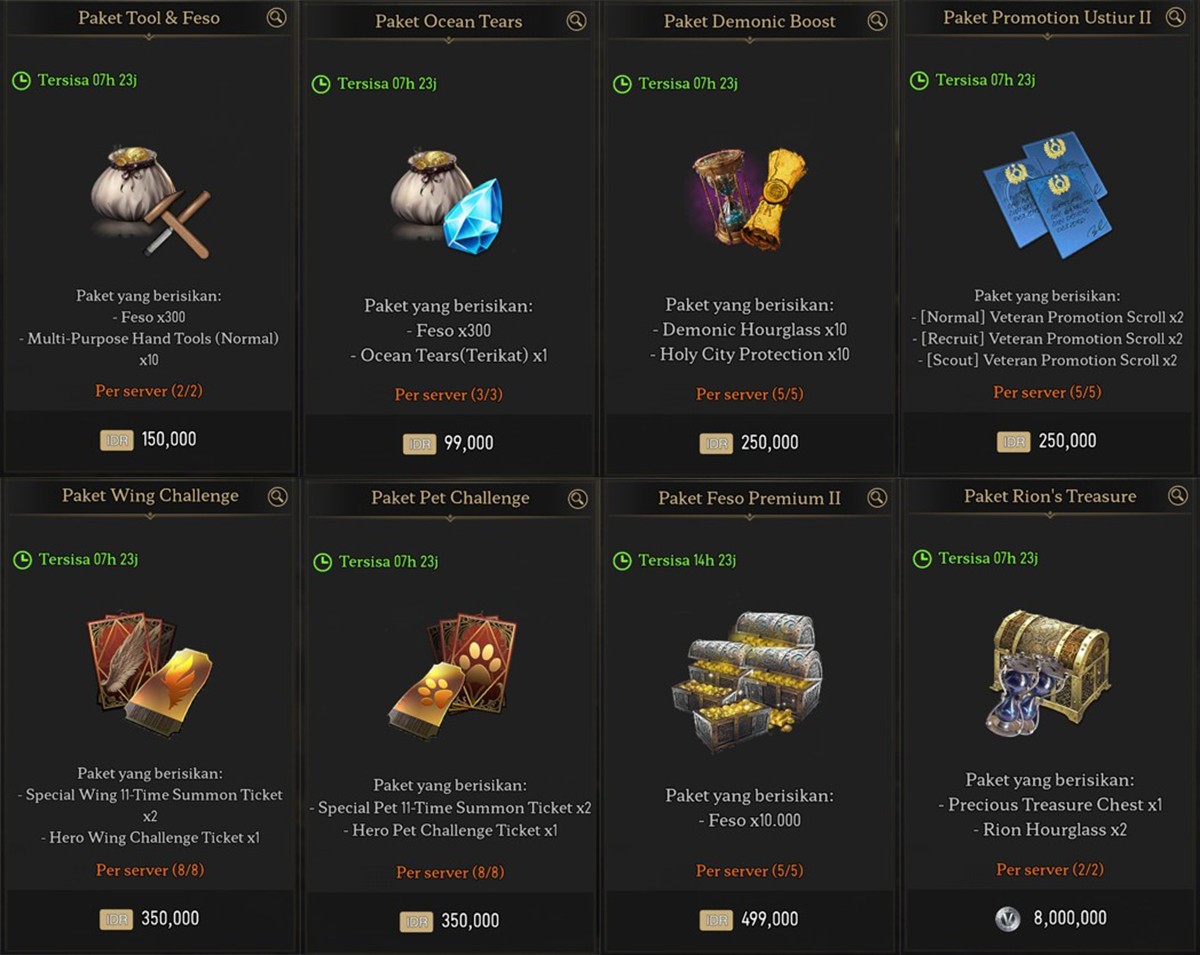1200x955 pixels.
Task: Click magnifier on Paket Rion's Treasure
Action: pos(1177,496)
